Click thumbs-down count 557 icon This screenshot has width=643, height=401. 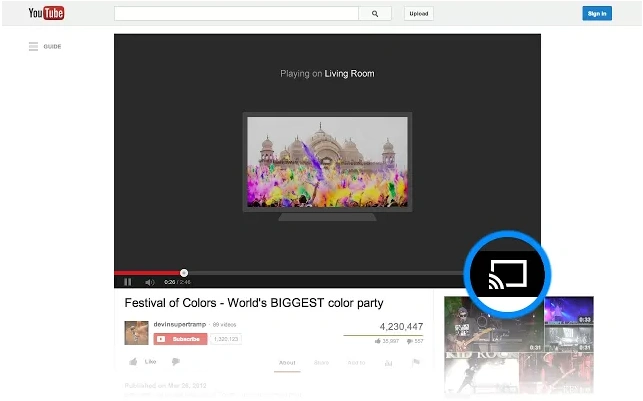point(409,341)
